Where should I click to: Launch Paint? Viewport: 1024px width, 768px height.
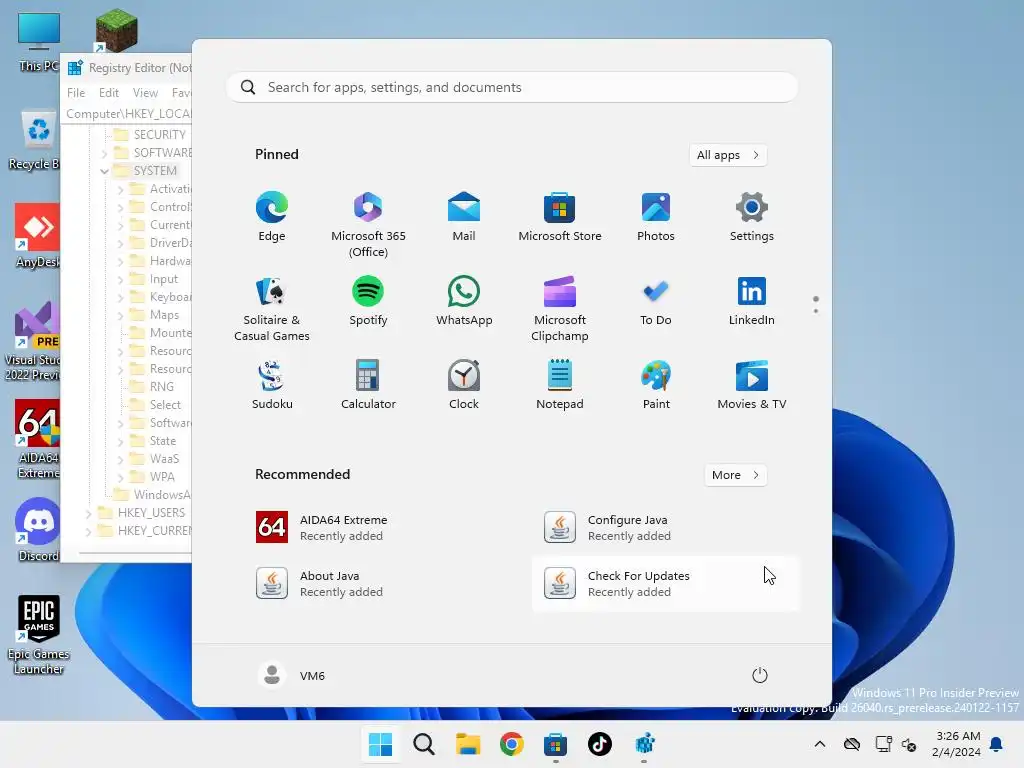click(656, 385)
